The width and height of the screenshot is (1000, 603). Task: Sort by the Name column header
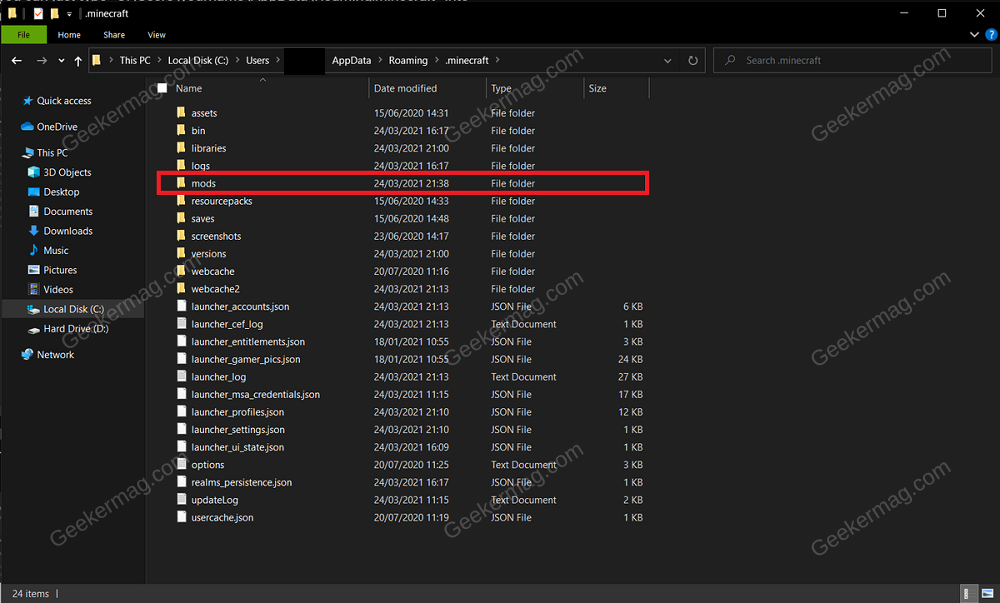[x=189, y=89]
